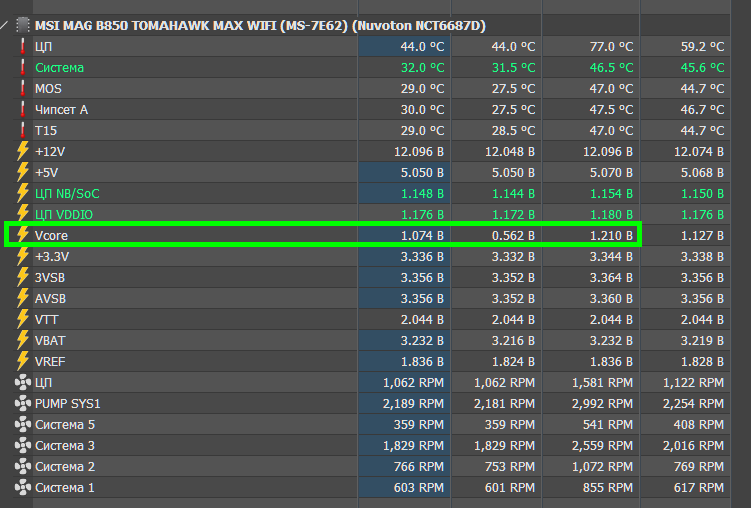Select the 2,992 RPM pump value

pos(603,404)
